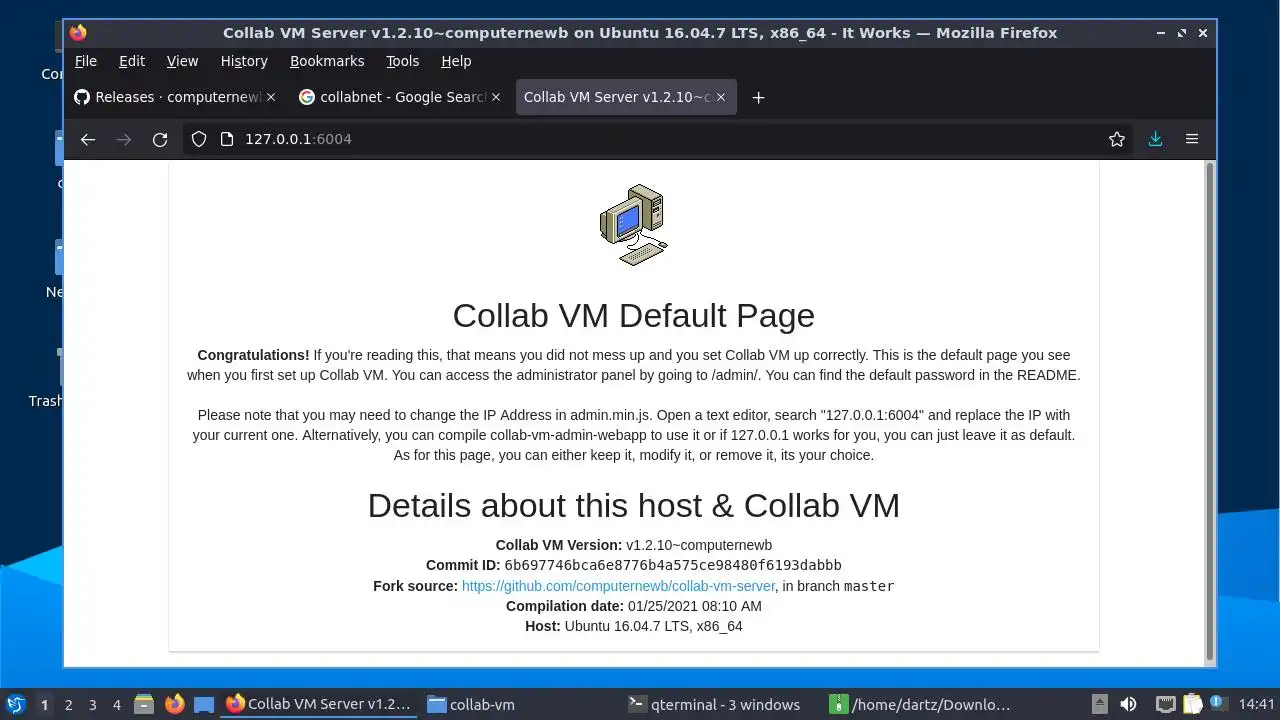Close the collabnet Google Search tab
This screenshot has height=720, width=1280.
pyautogui.click(x=495, y=97)
